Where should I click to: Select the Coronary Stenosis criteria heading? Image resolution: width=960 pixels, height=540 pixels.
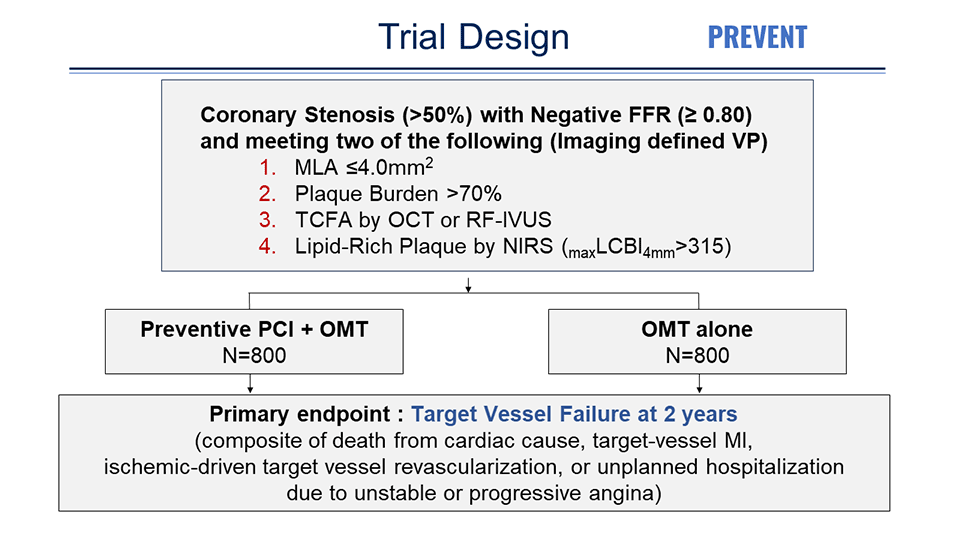[484, 127]
